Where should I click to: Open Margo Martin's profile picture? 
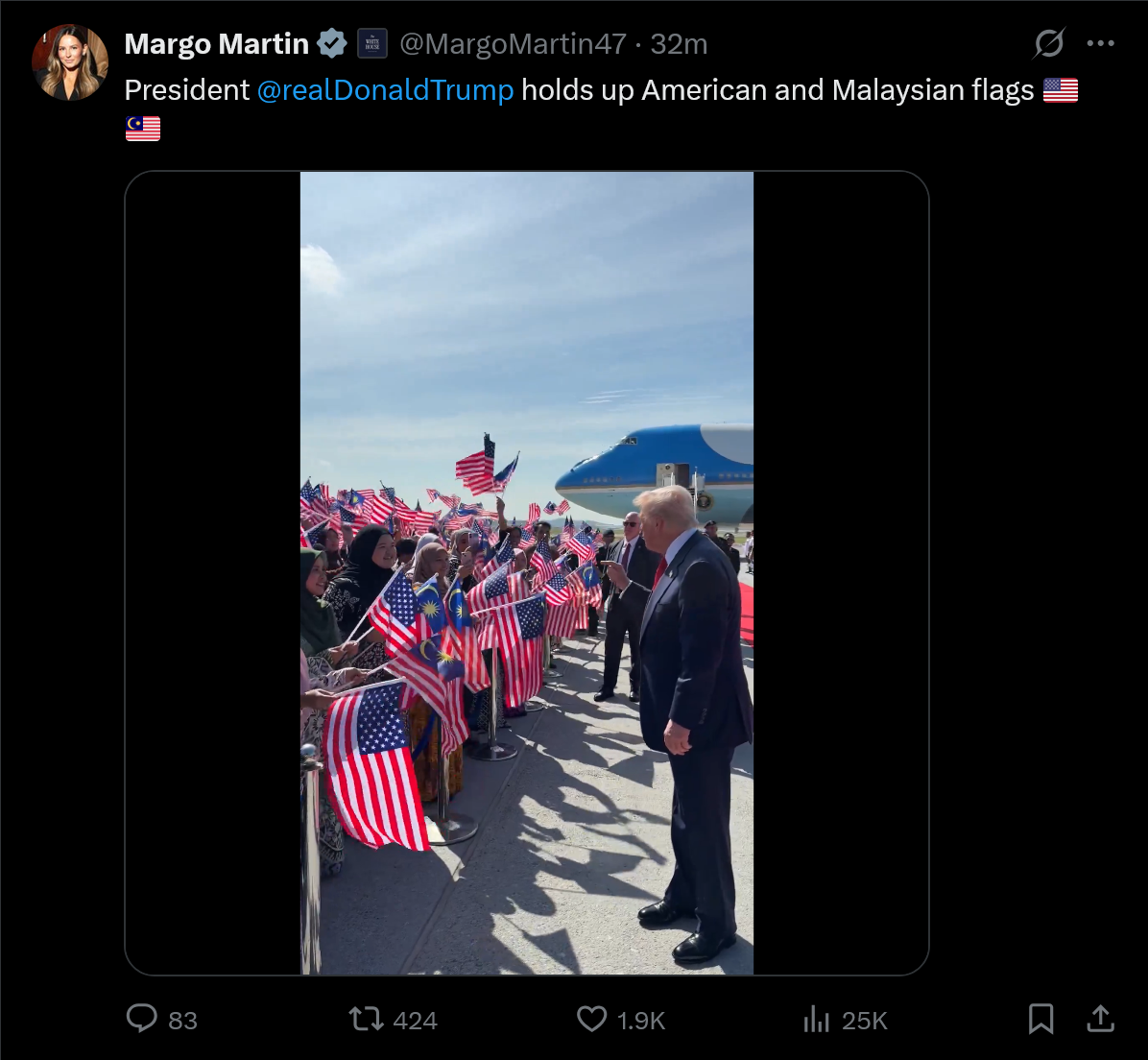[x=69, y=62]
